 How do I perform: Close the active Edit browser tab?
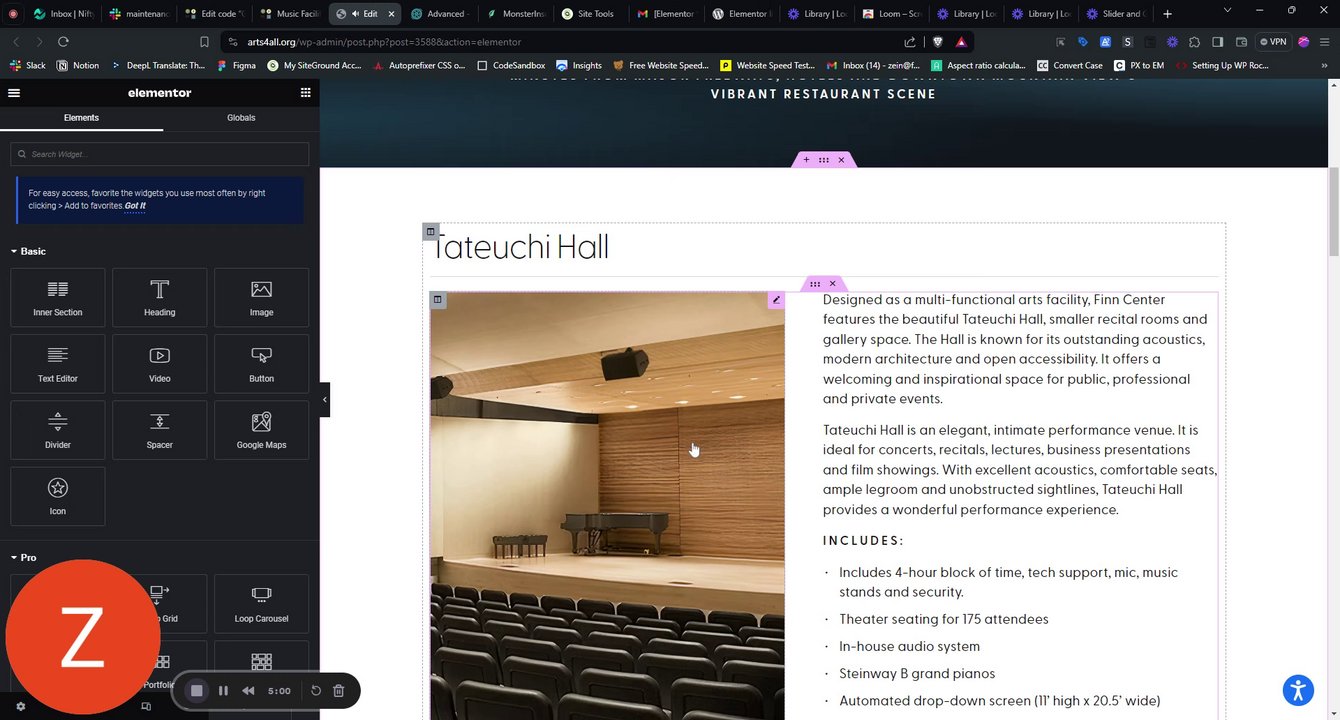click(x=391, y=14)
